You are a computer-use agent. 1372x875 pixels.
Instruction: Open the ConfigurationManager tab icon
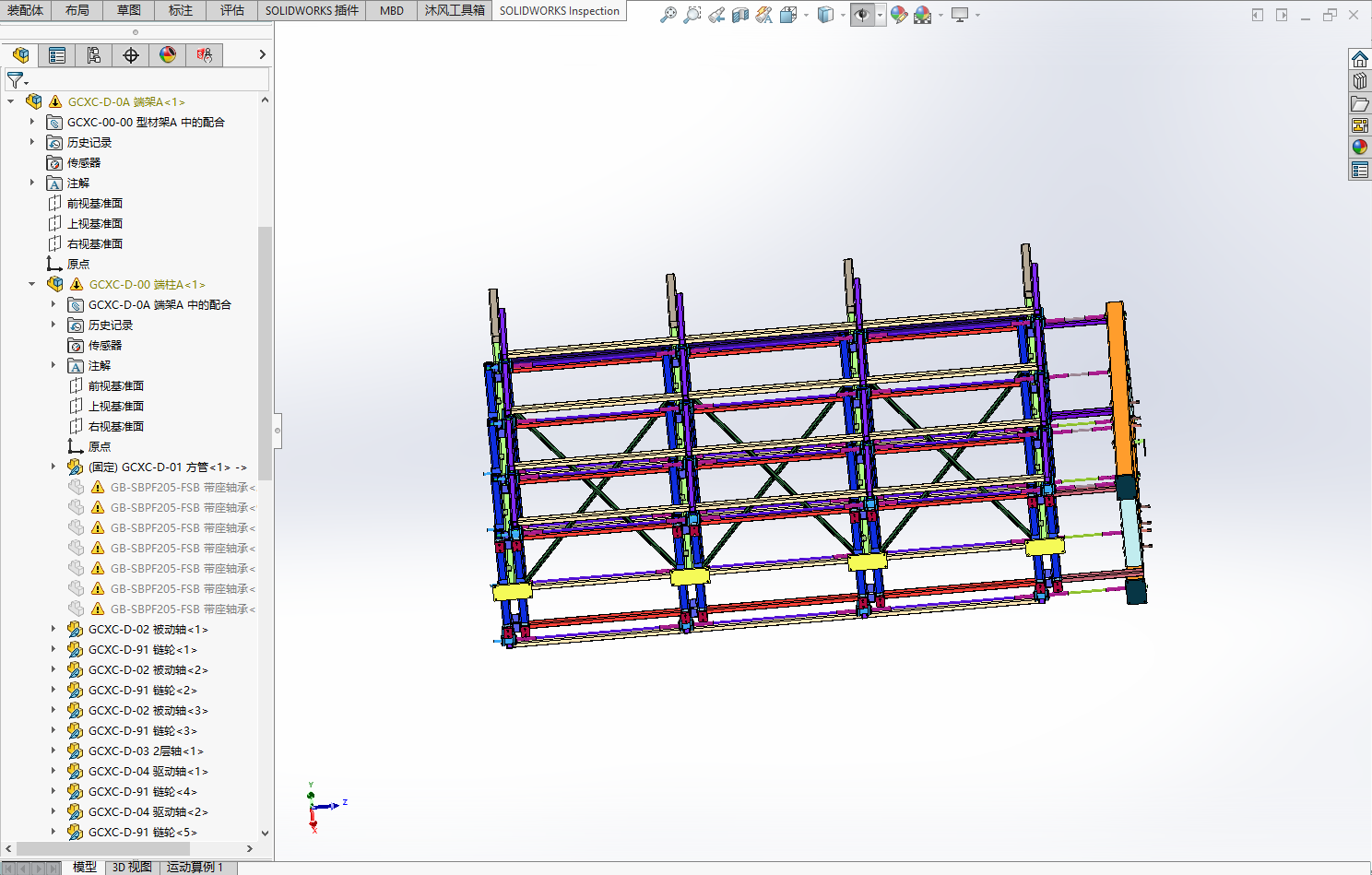point(94,55)
